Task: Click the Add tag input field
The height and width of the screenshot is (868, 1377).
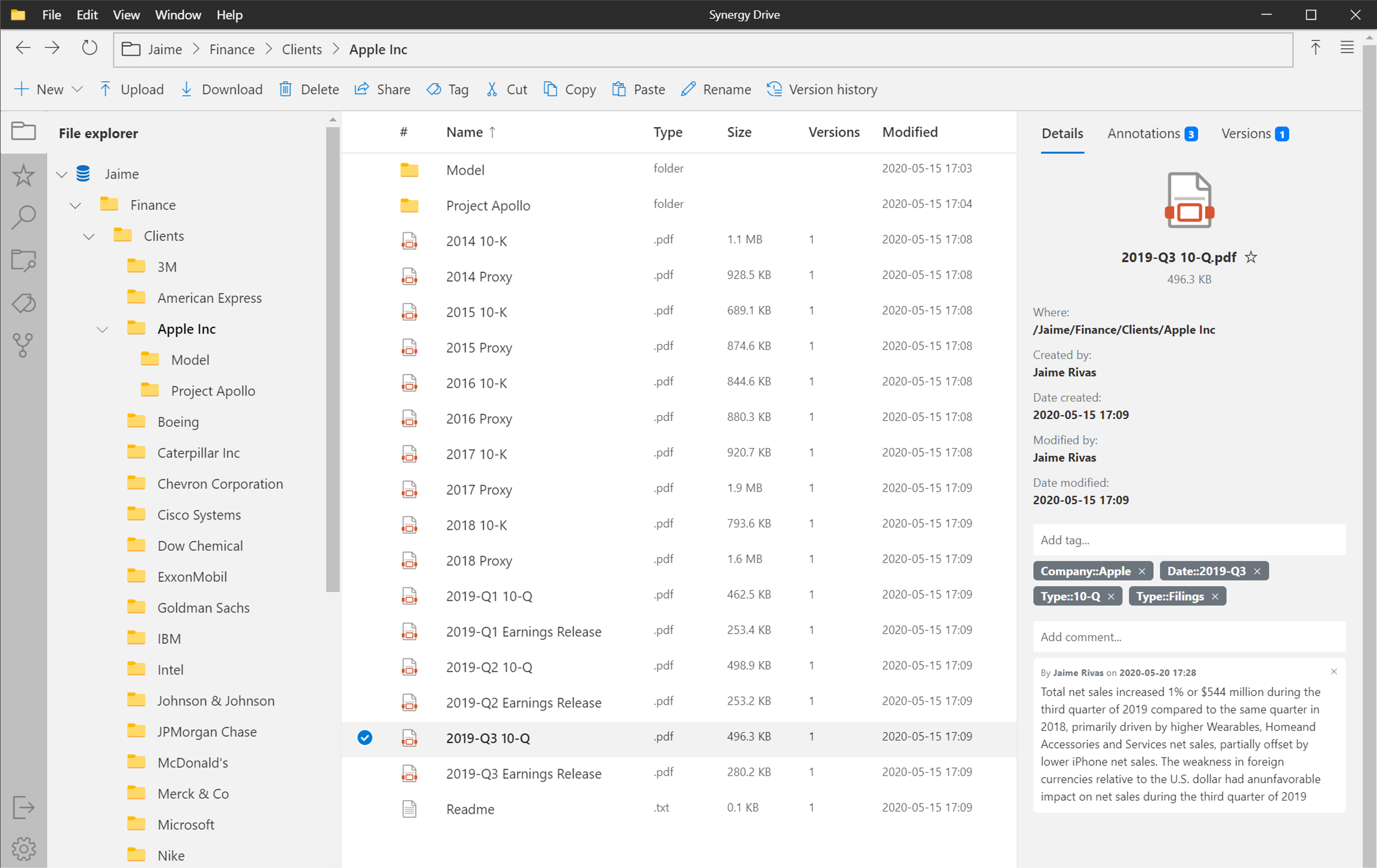Action: pyautogui.click(x=1189, y=540)
